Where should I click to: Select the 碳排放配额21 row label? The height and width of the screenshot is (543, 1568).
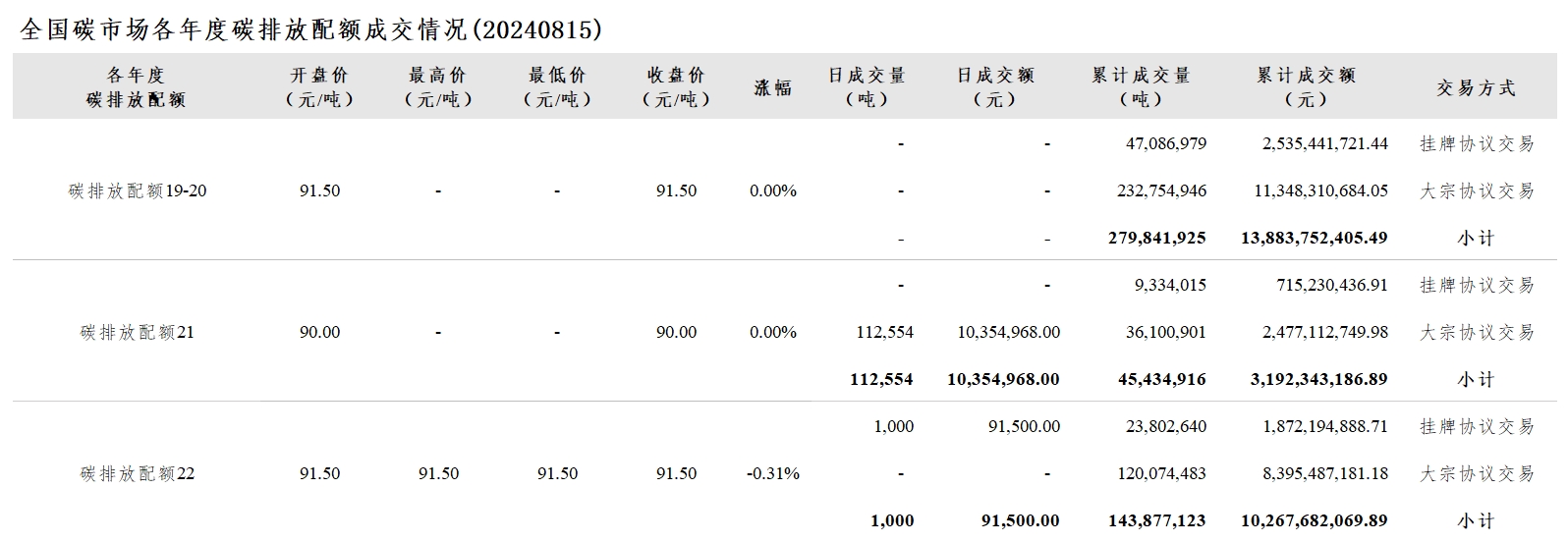[138, 332]
